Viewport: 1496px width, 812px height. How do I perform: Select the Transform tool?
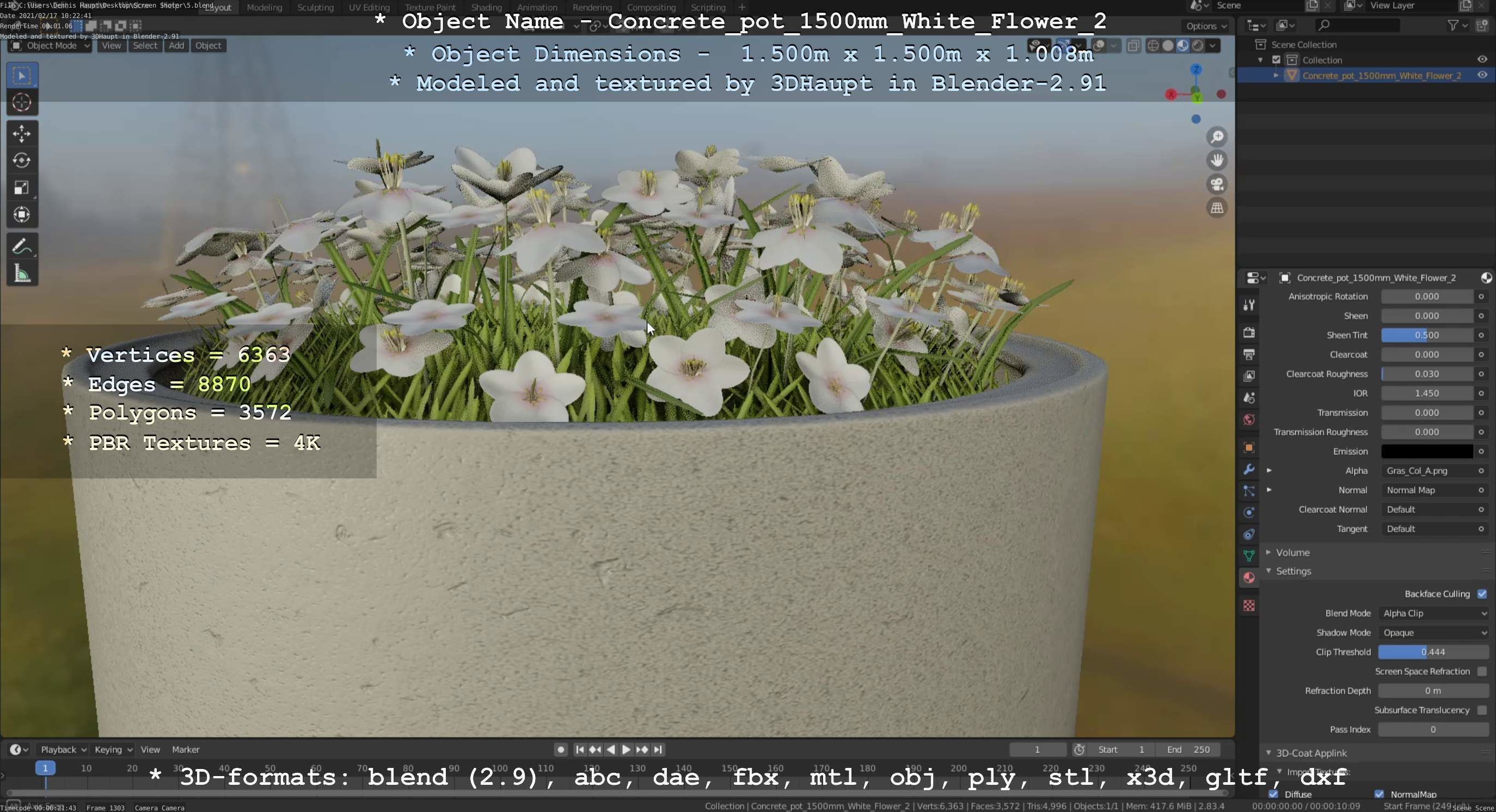coord(22,215)
